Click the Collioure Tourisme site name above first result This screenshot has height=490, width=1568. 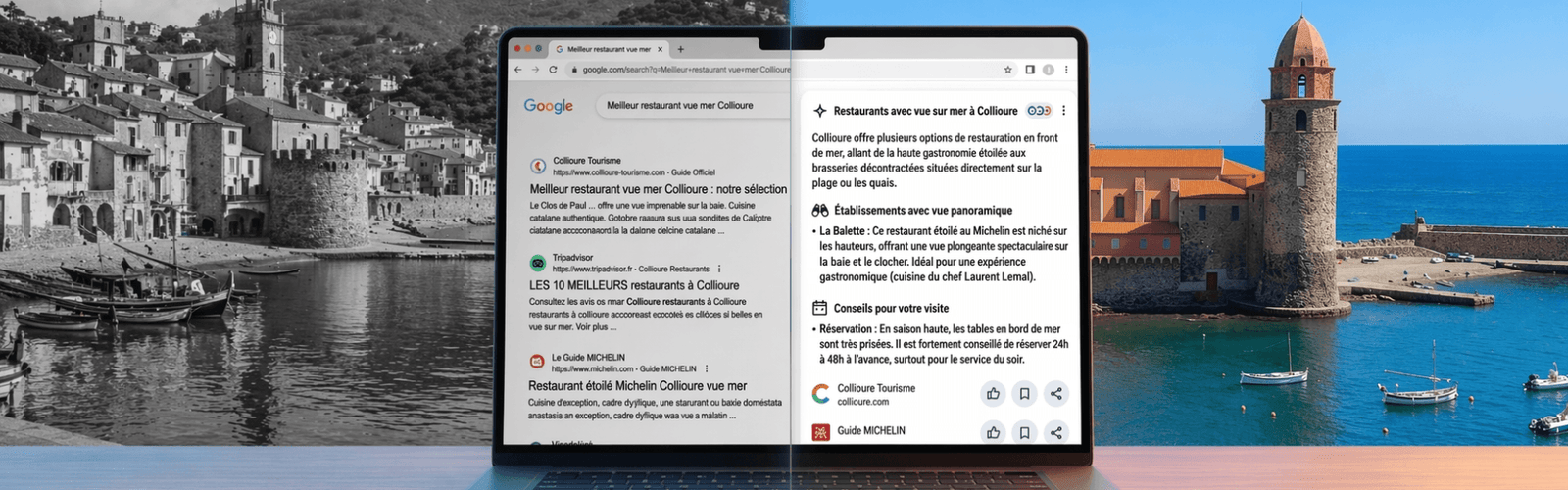pos(587,160)
